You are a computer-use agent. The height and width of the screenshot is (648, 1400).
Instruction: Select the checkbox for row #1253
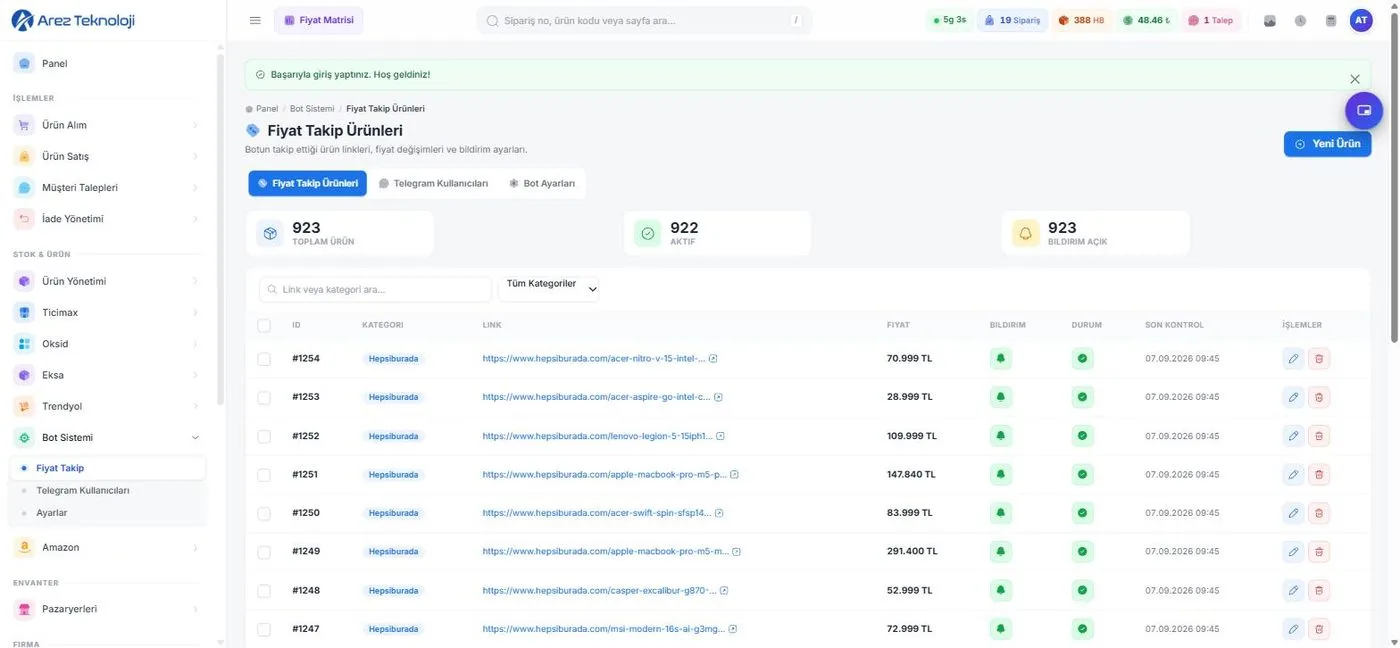264,397
